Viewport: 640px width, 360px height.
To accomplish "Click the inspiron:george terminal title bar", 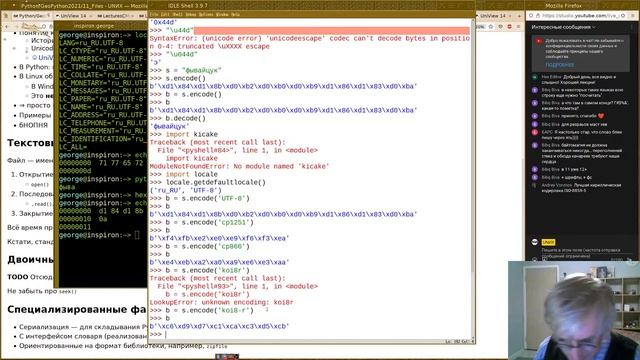I will click(102, 26).
